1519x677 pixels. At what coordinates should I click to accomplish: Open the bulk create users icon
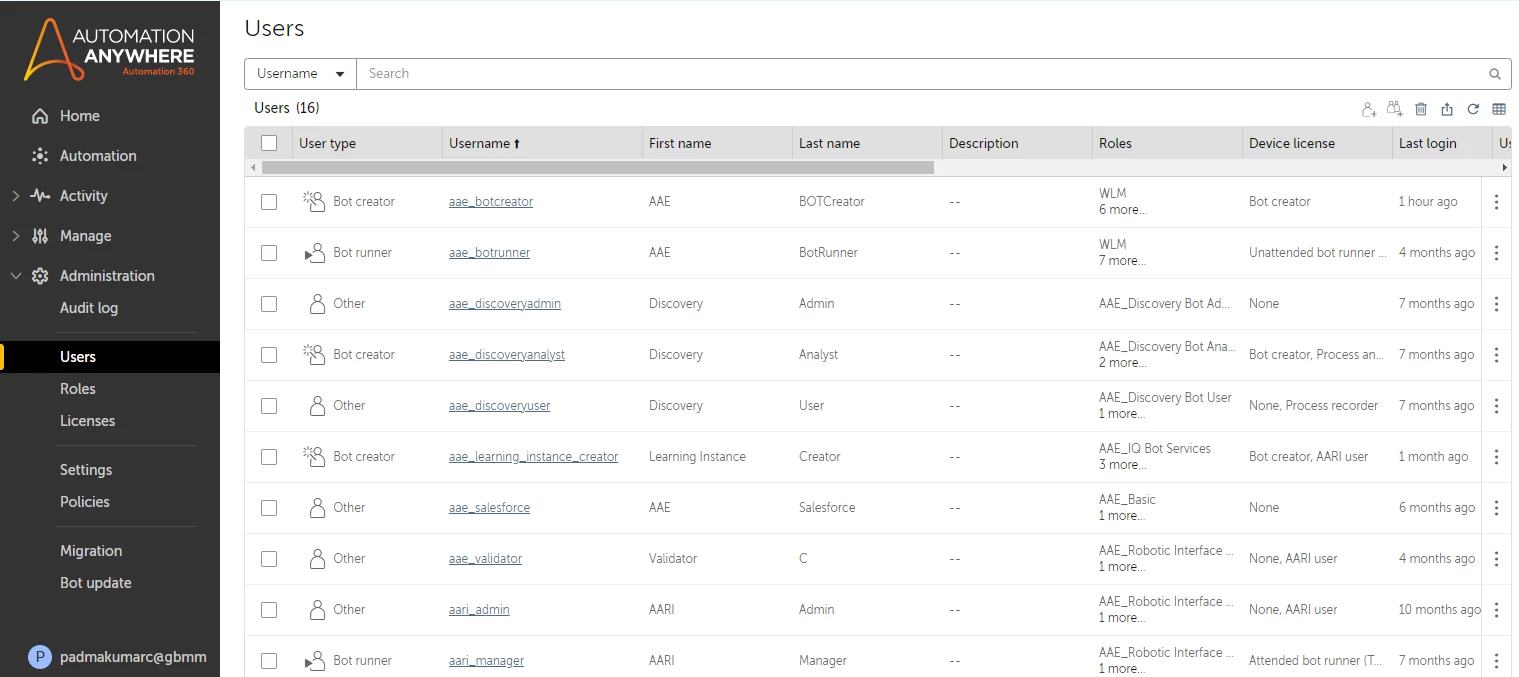pos(1394,109)
